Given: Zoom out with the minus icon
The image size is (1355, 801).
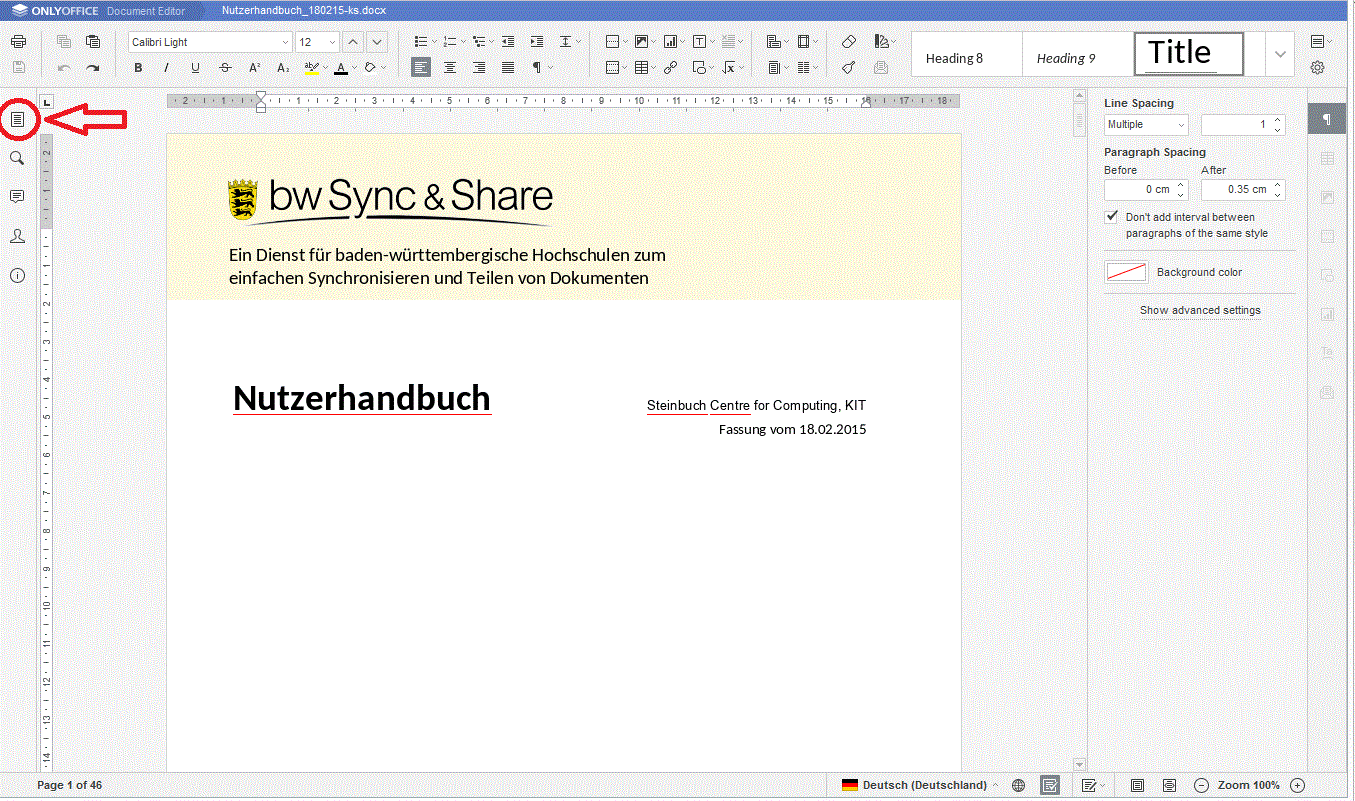Looking at the screenshot, I should pyautogui.click(x=1202, y=785).
